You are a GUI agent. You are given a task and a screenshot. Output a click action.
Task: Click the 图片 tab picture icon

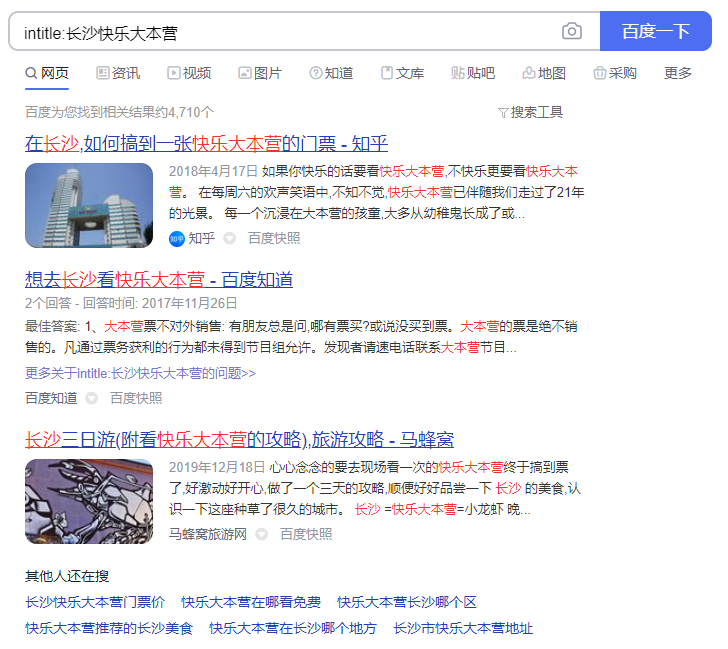[x=245, y=73]
